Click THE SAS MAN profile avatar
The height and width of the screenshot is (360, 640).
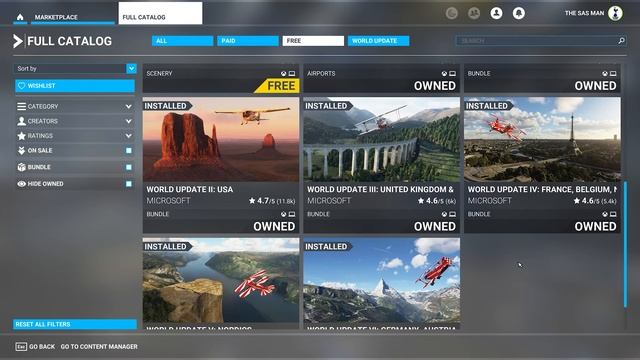point(615,13)
